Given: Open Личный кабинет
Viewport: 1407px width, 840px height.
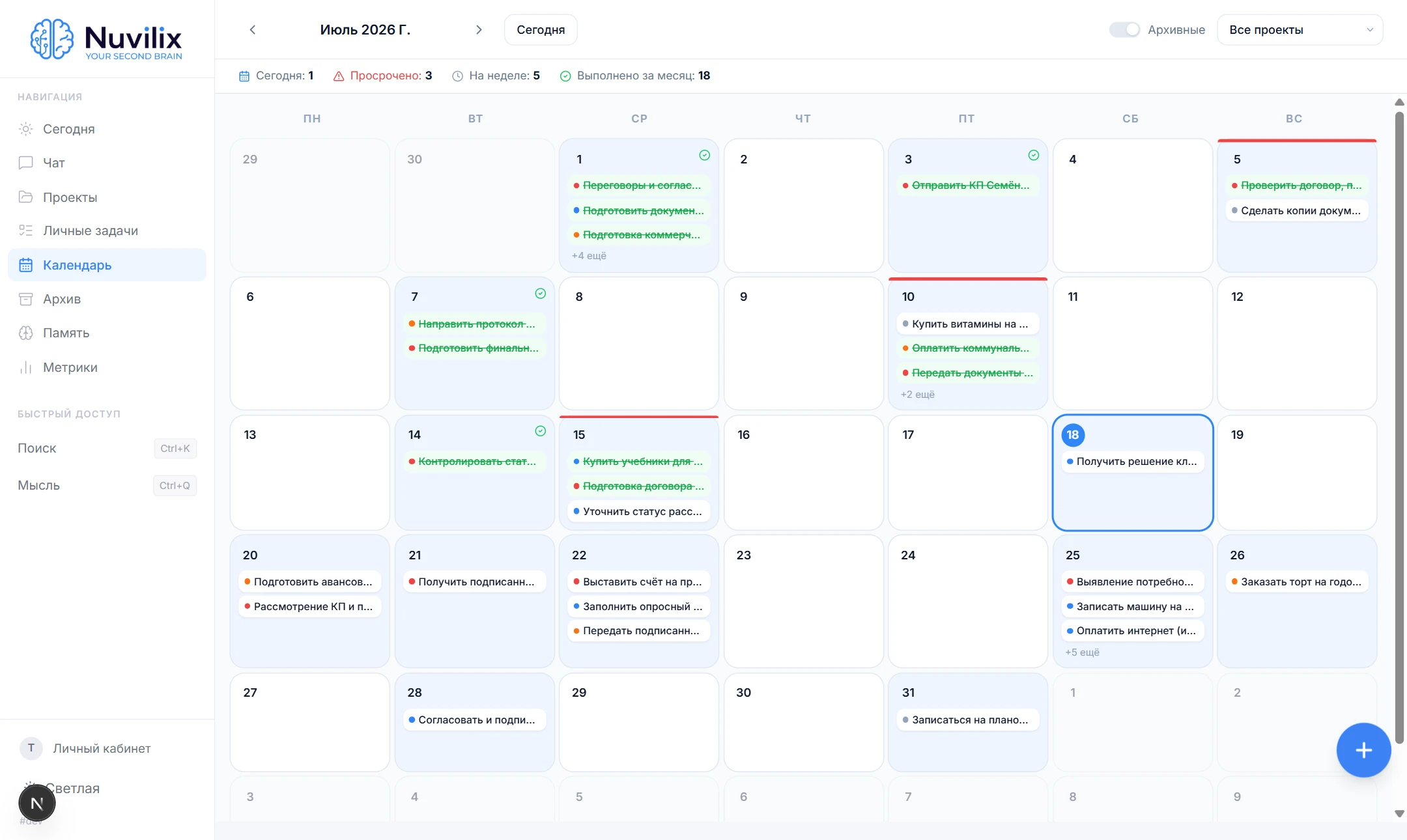Looking at the screenshot, I should pos(102,748).
